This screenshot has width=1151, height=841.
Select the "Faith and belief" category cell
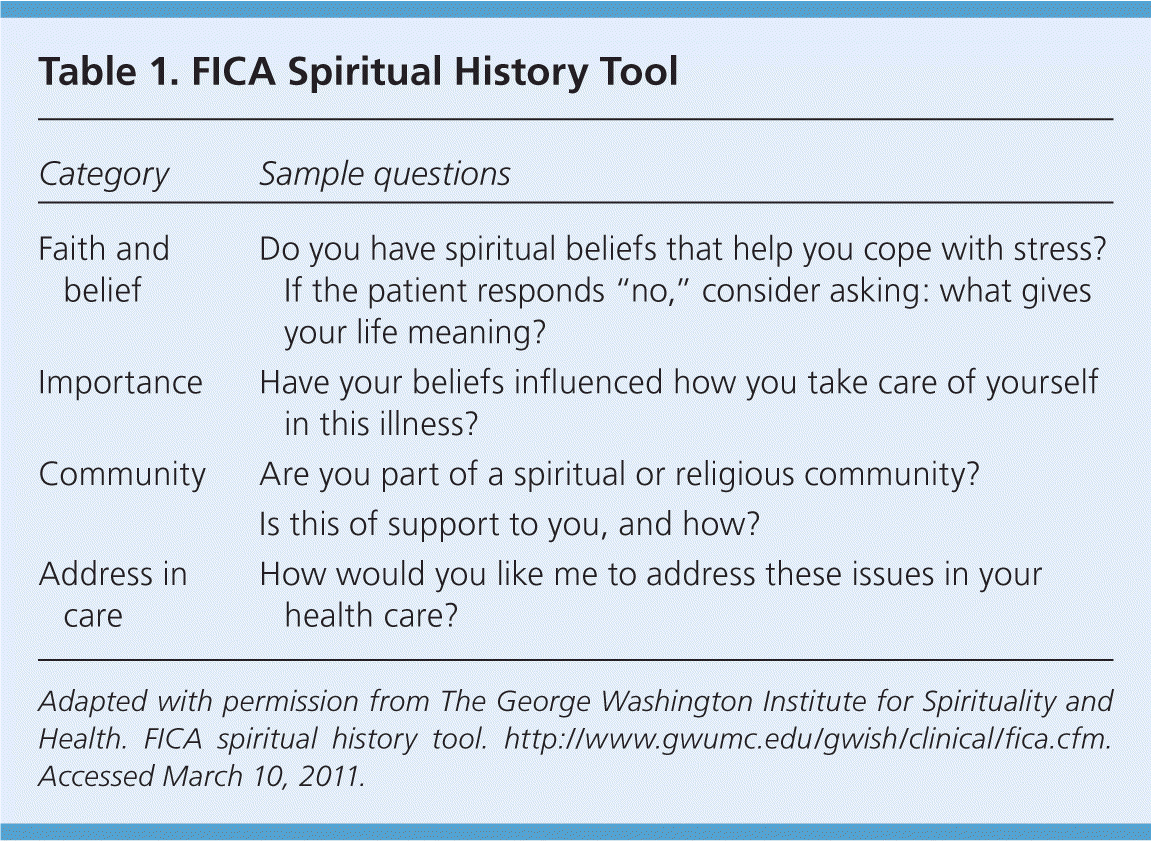[x=104, y=269]
